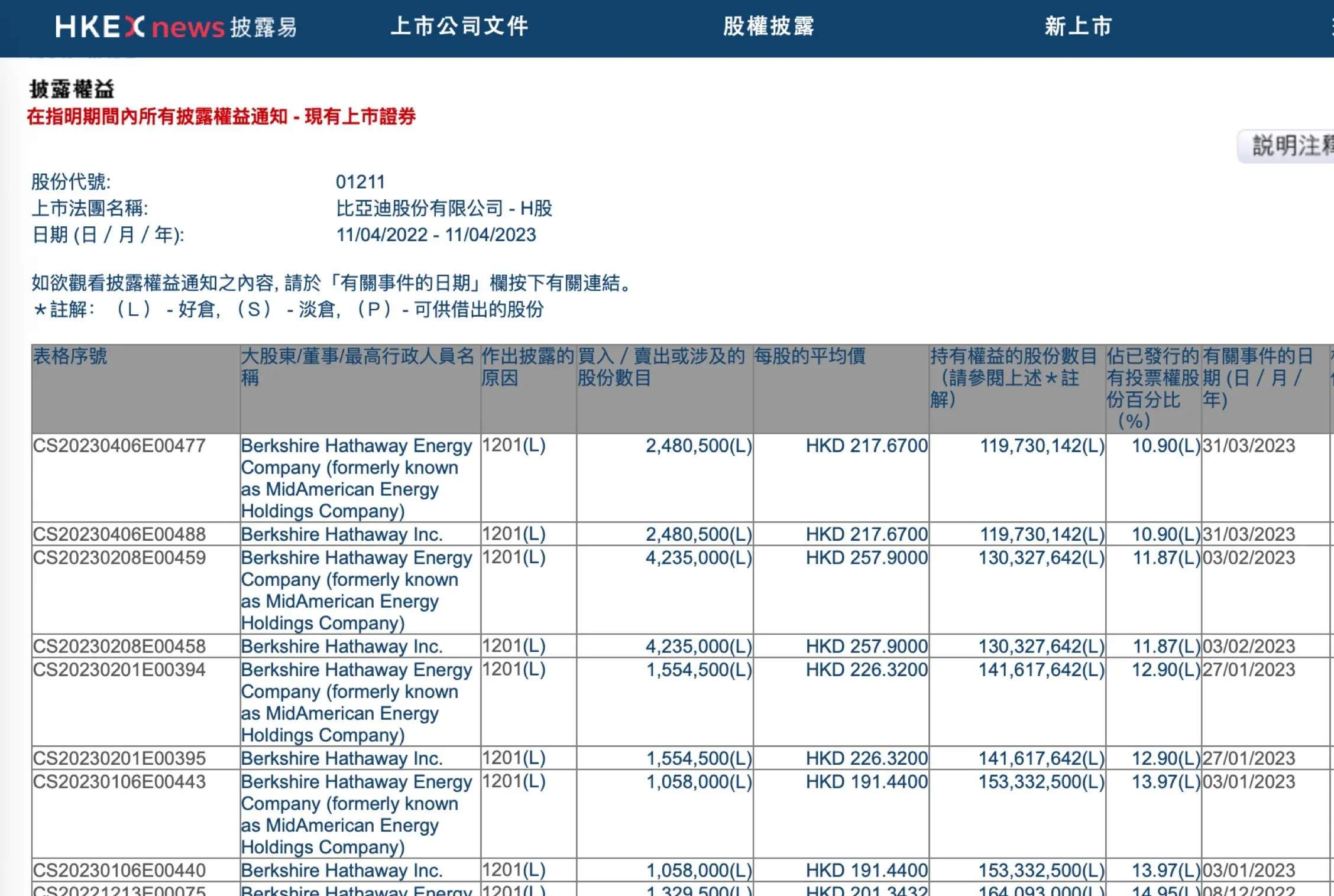The image size is (1334, 896).
Task: Click average price HKD 257.9000 in CS20230208E00459 row
Action: point(867,557)
